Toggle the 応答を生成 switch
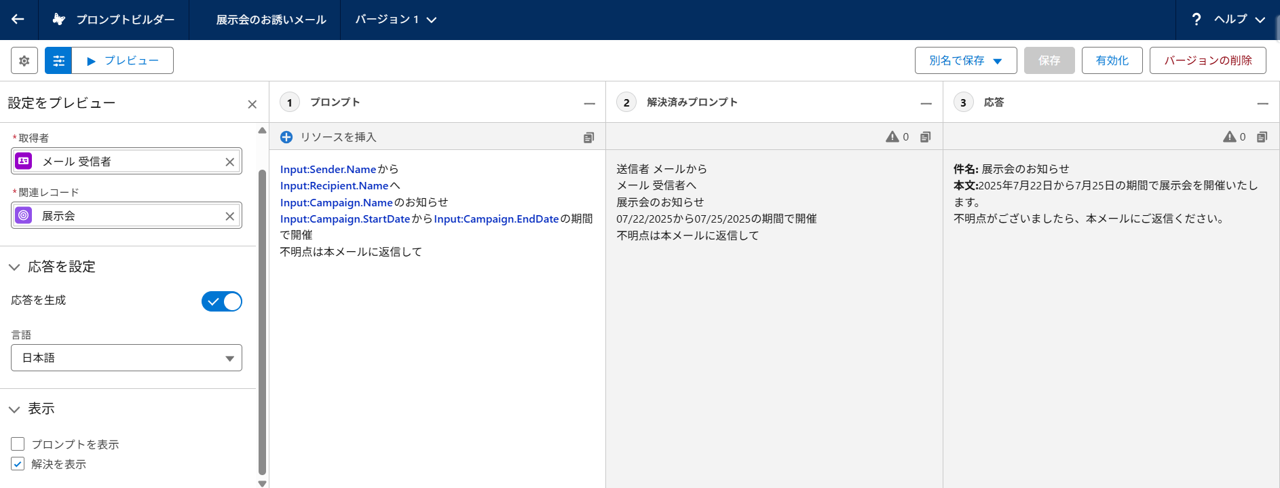The height and width of the screenshot is (488, 1280). pos(222,301)
